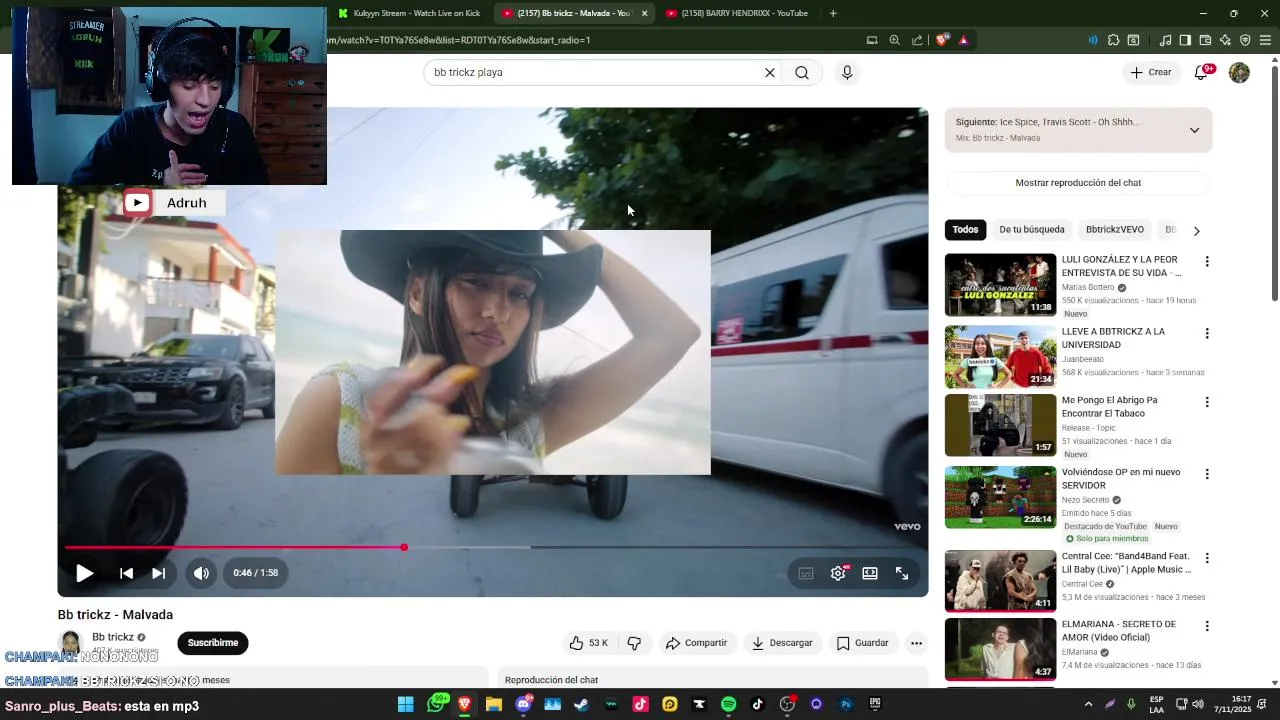This screenshot has height=720, width=1280.
Task: Open 'Me Pongo El Abrigo Pa Encontrar El Tabaco' title
Action: click(1109, 406)
